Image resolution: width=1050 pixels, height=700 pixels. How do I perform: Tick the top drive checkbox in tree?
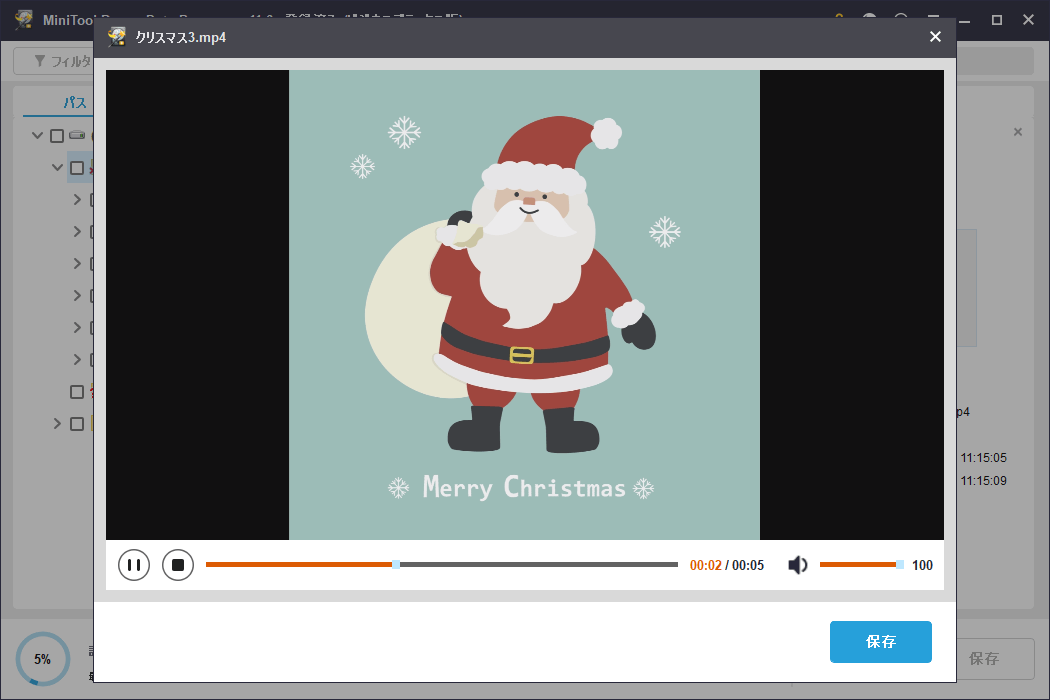click(x=57, y=136)
